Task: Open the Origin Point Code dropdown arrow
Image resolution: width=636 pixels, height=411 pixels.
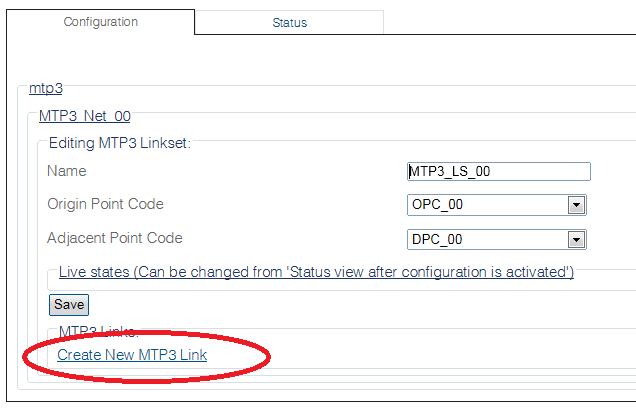Action: coord(576,205)
